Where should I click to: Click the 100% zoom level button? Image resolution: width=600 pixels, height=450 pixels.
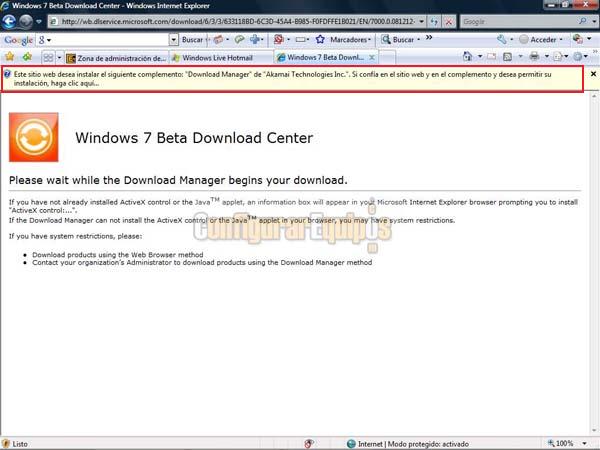(x=561, y=443)
